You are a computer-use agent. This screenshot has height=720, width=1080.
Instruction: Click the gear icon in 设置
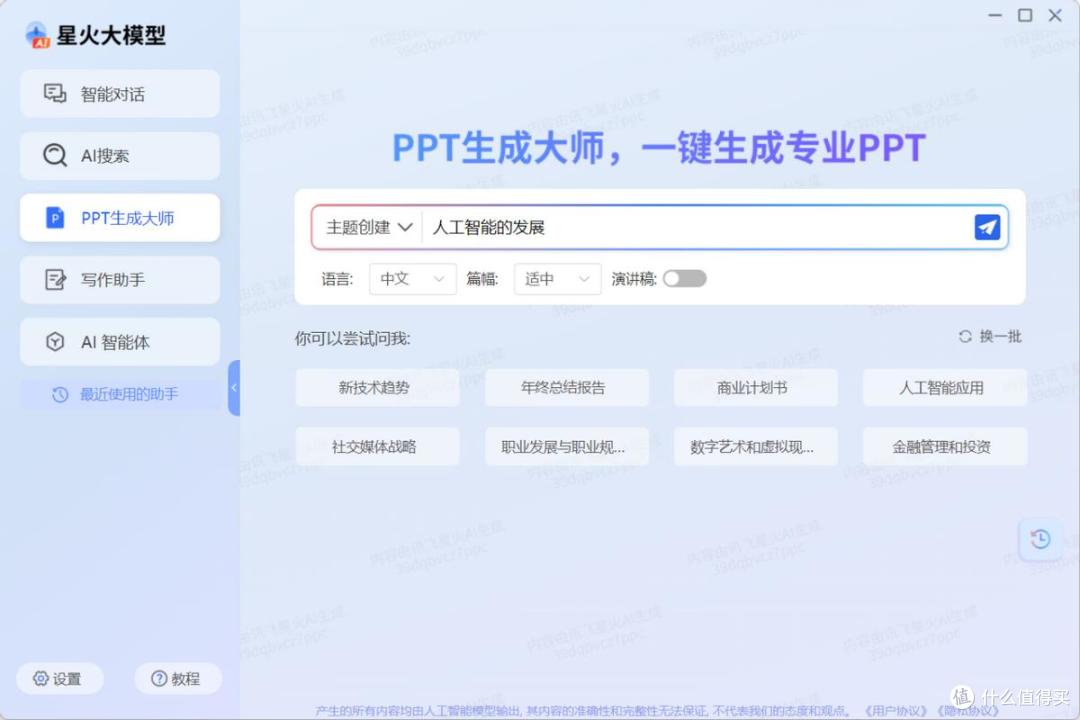tap(41, 679)
